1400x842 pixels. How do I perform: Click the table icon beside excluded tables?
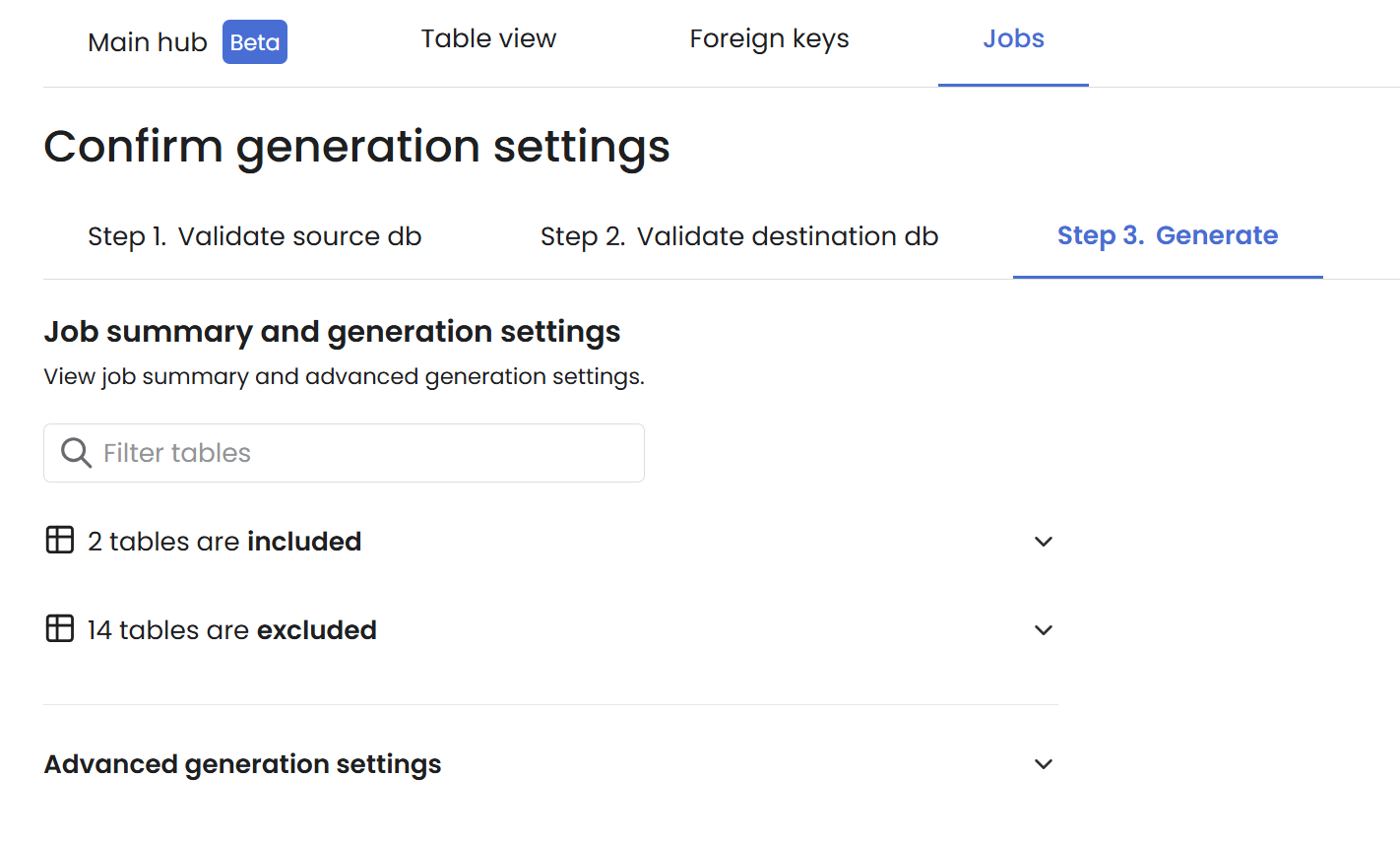click(x=58, y=628)
